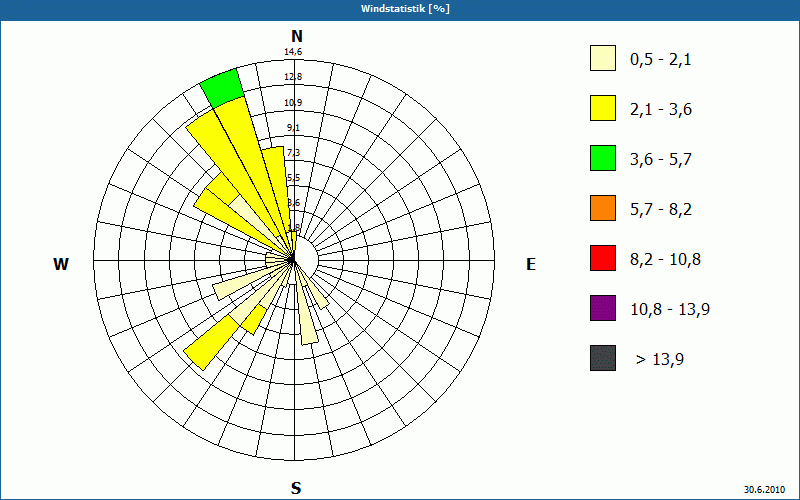Click the S compass label
Image resolution: width=800 pixels, height=500 pixels.
(296, 489)
